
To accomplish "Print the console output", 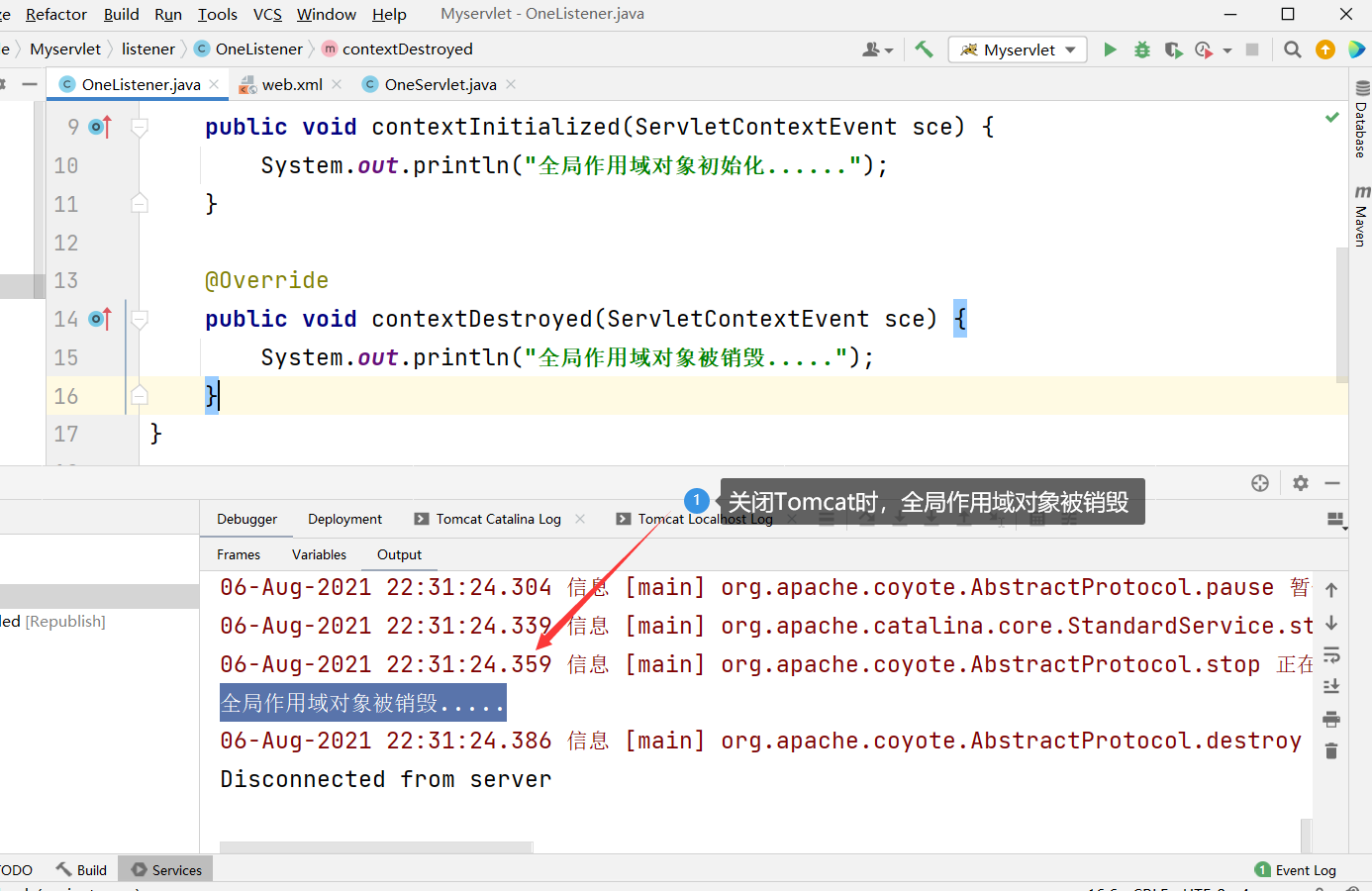I will (1333, 719).
